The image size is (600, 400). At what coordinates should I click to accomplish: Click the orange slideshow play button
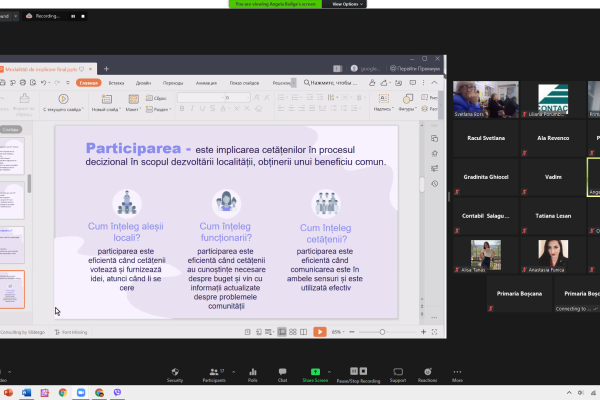click(x=319, y=331)
